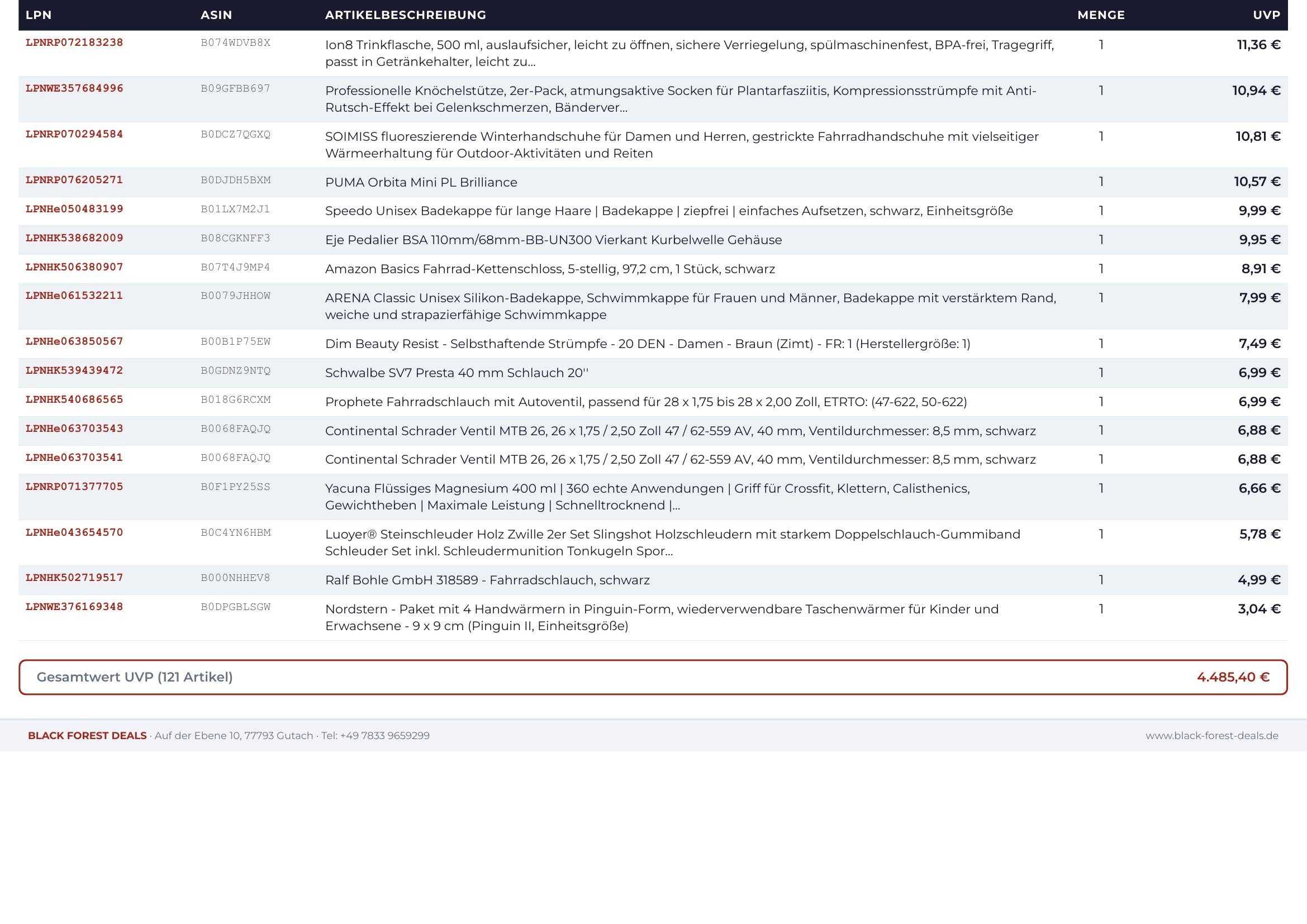
Task: Click the ARTIKELBESCHREIBUNG column header
Action: [x=405, y=15]
